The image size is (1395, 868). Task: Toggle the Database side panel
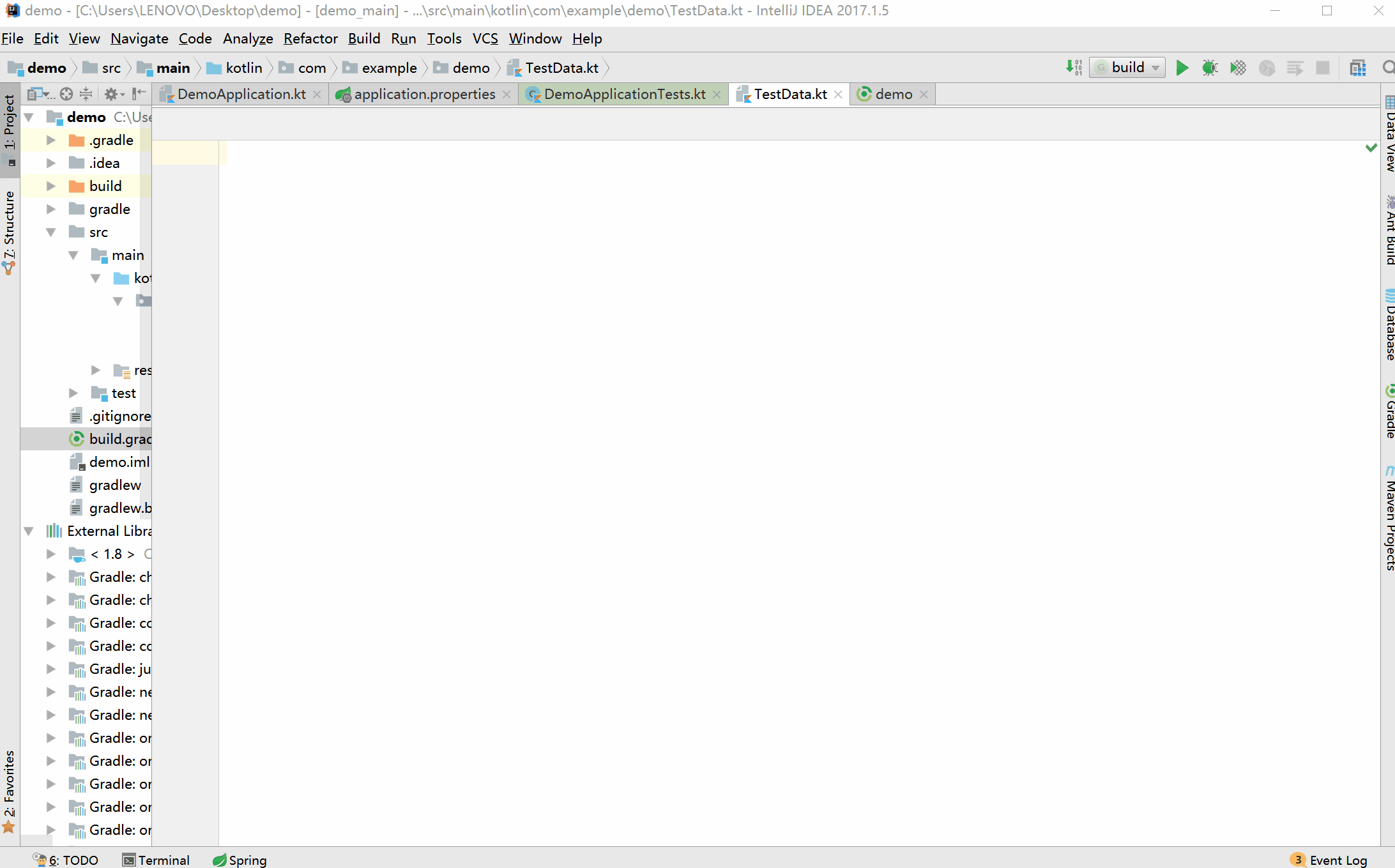[x=1389, y=326]
